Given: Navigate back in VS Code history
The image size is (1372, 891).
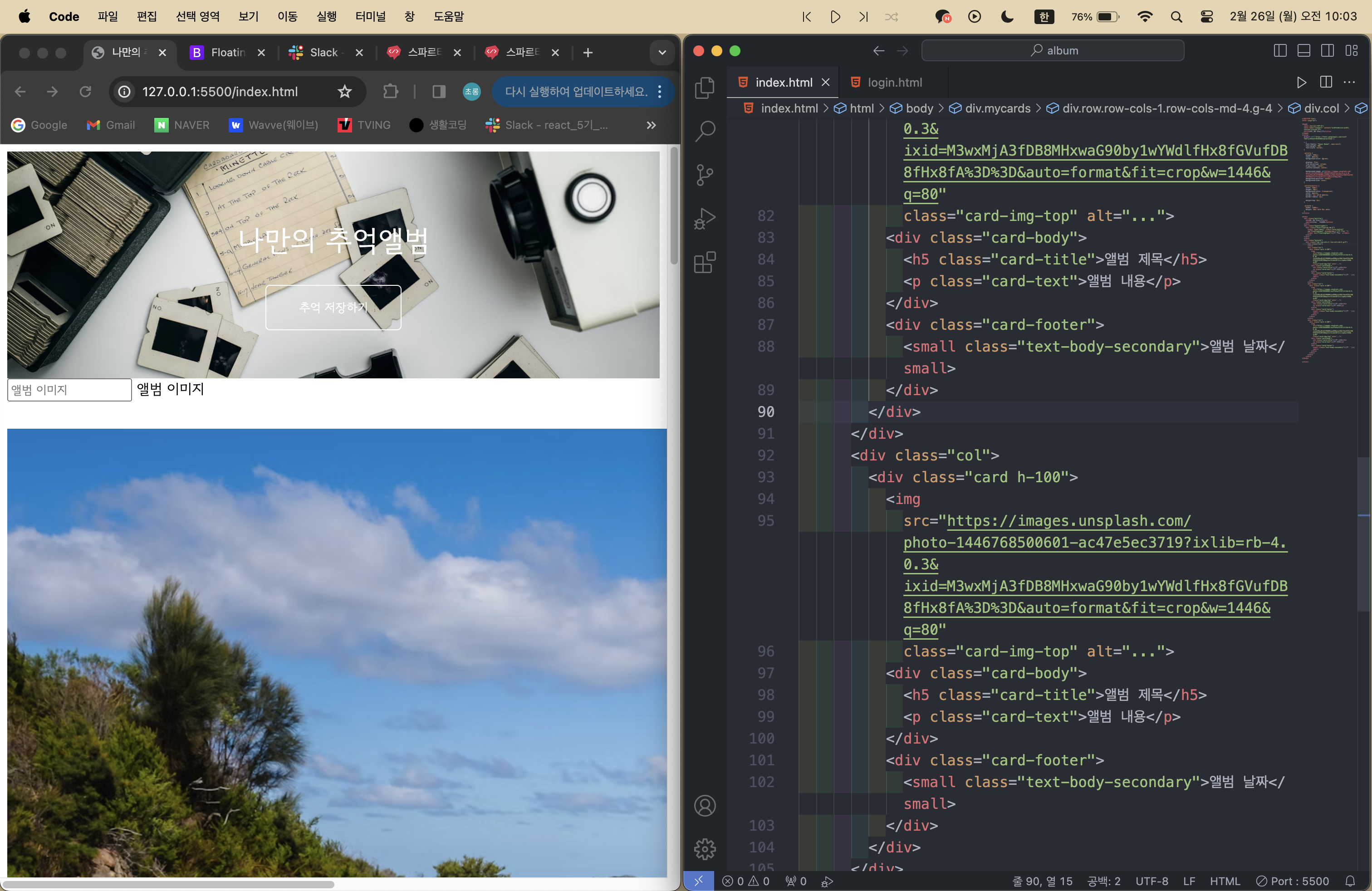Looking at the screenshot, I should coord(878,51).
